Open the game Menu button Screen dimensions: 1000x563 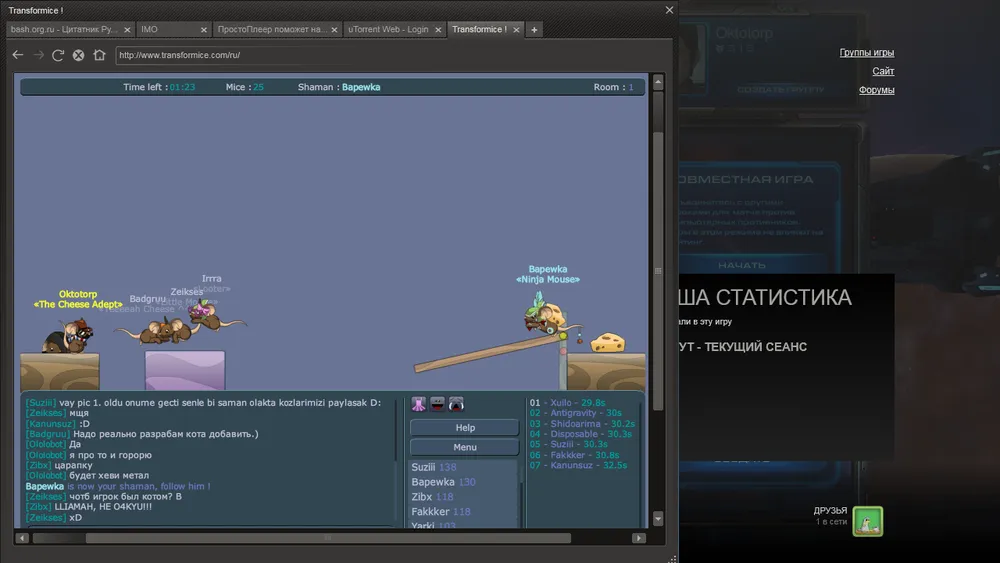click(x=465, y=448)
